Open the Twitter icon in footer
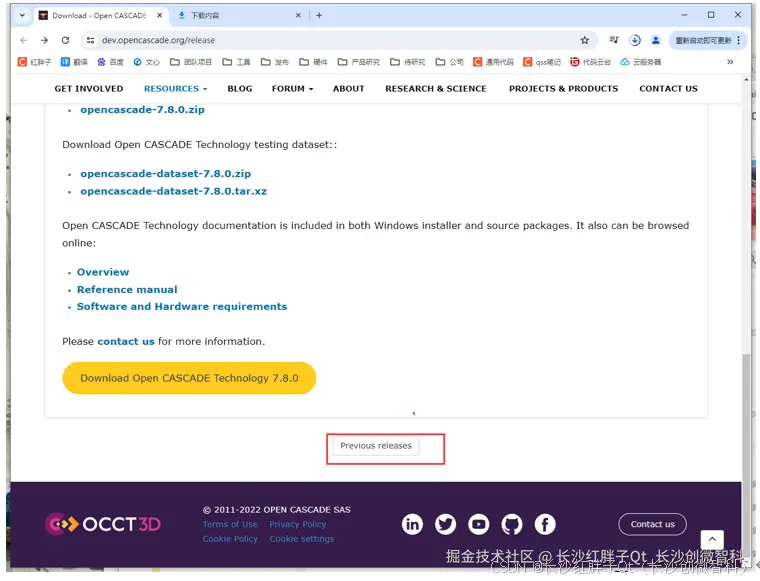Image resolution: width=760 pixels, height=581 pixels. (x=445, y=524)
